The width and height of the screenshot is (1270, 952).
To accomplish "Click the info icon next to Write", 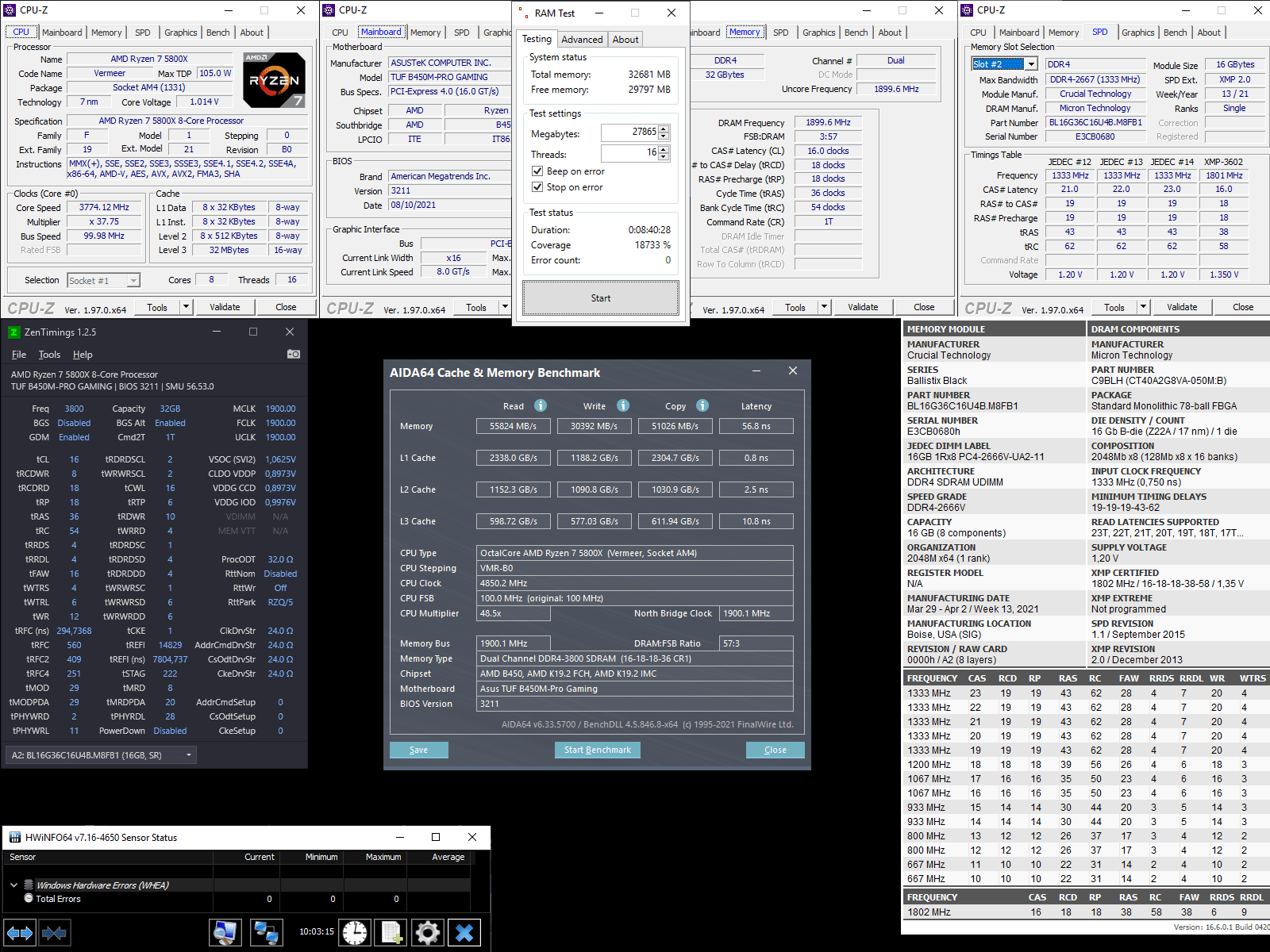I will [623, 405].
